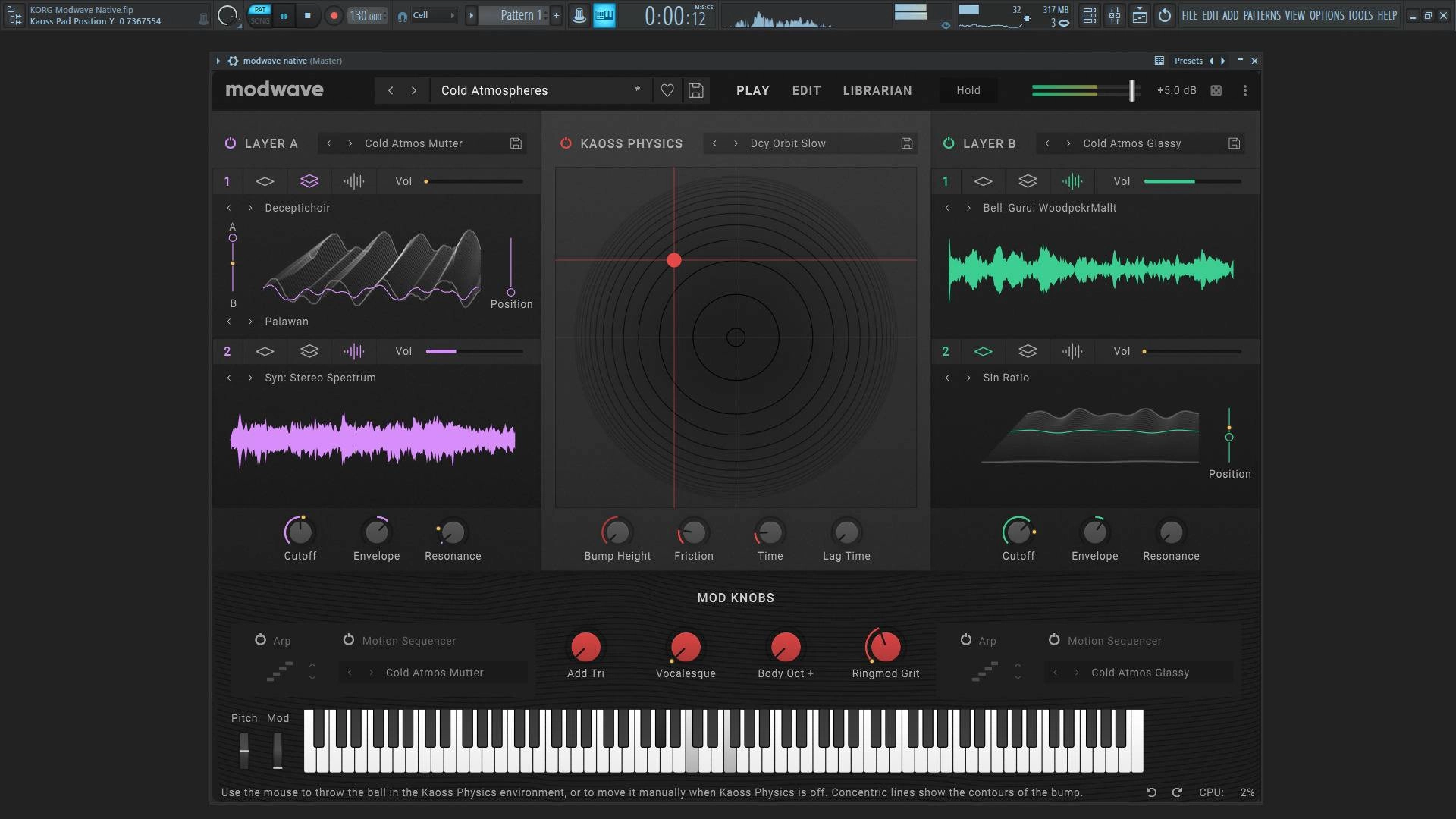Open the Presets menu in plugin wrapper
The width and height of the screenshot is (1456, 819).
(x=1188, y=61)
